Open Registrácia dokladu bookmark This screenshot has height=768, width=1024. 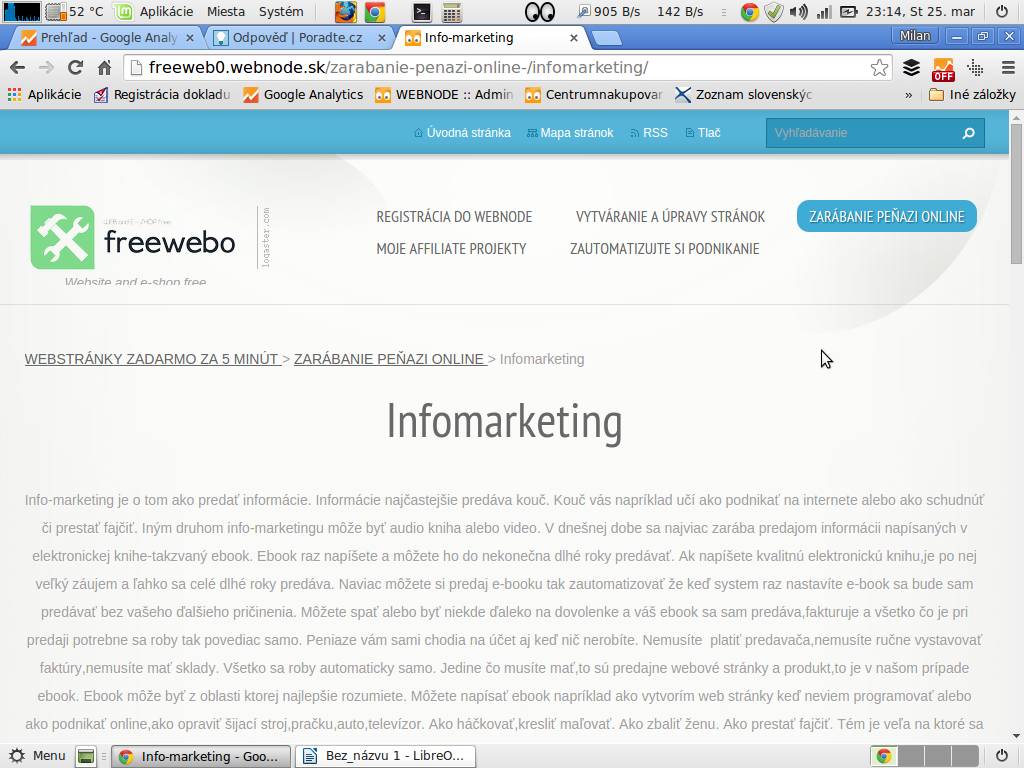(x=162, y=95)
